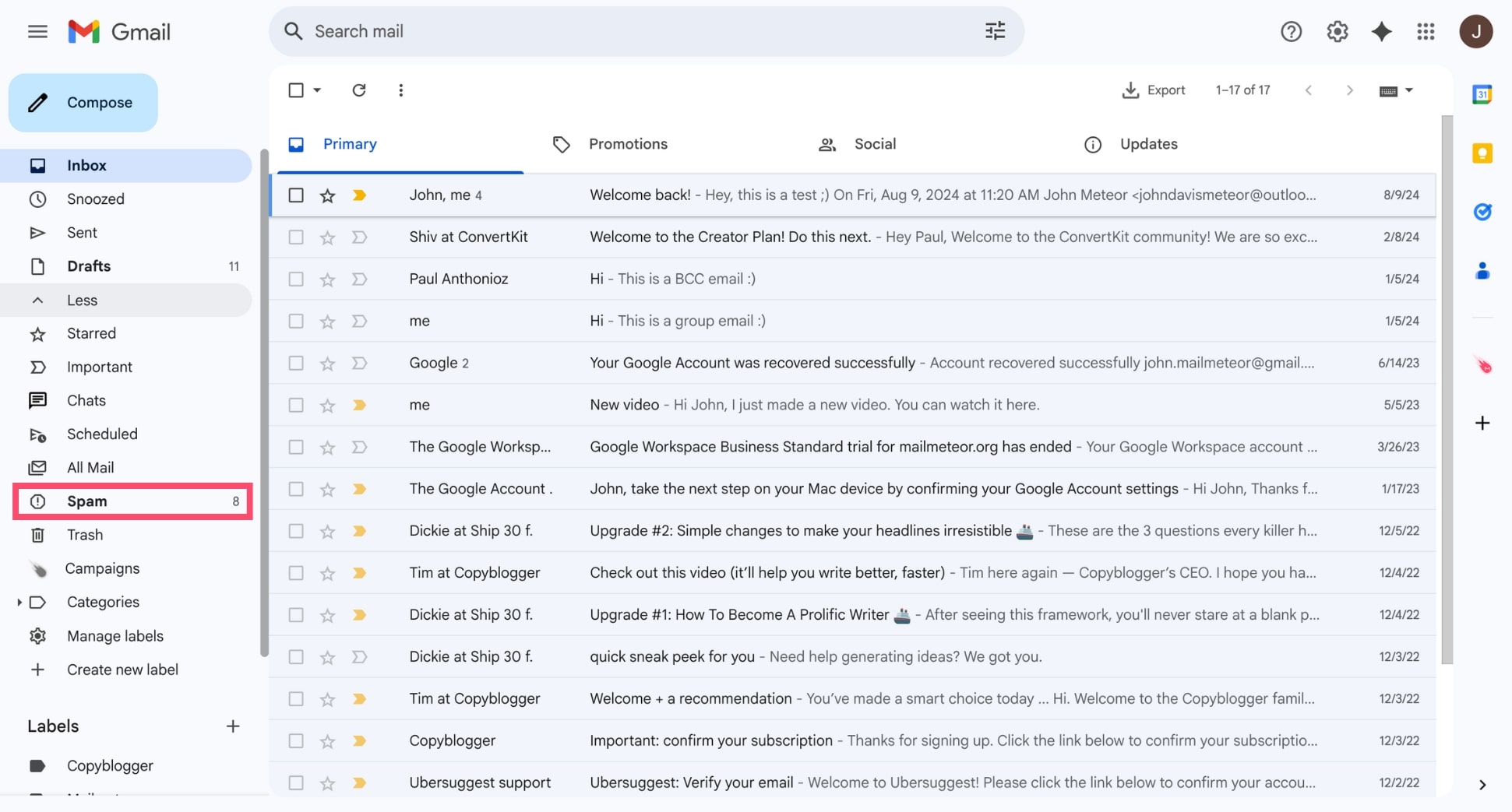This screenshot has height=812, width=1512.
Task: Open the Mailmeteor add-on icon in side panel
Action: pos(1482,365)
